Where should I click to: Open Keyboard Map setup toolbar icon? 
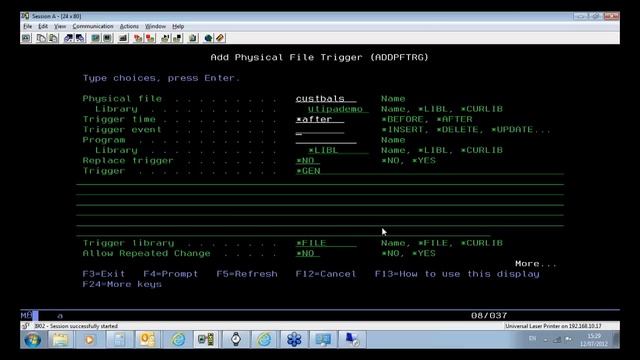pyautogui.click(x=123, y=38)
